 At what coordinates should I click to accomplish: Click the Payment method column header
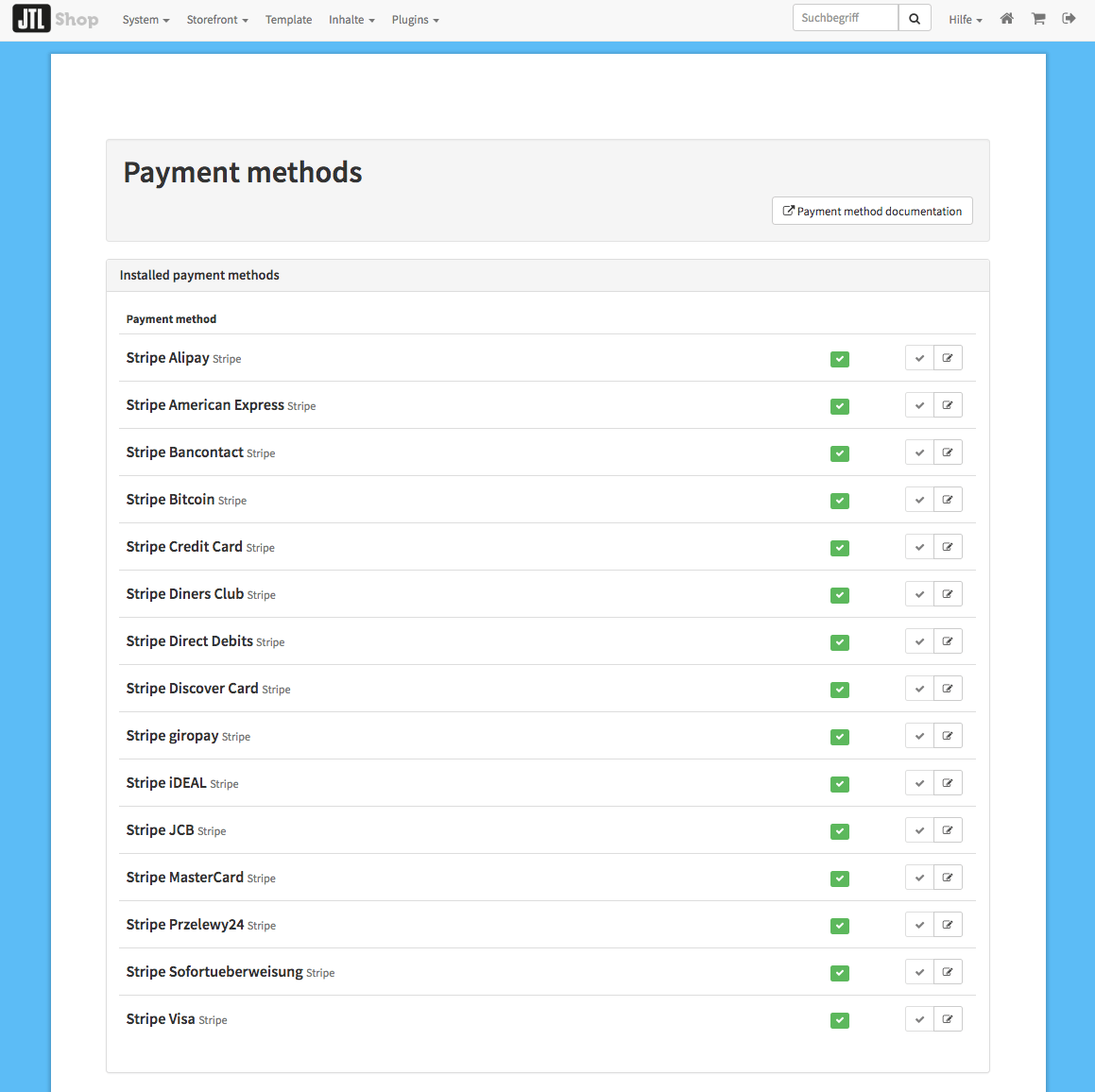click(171, 319)
